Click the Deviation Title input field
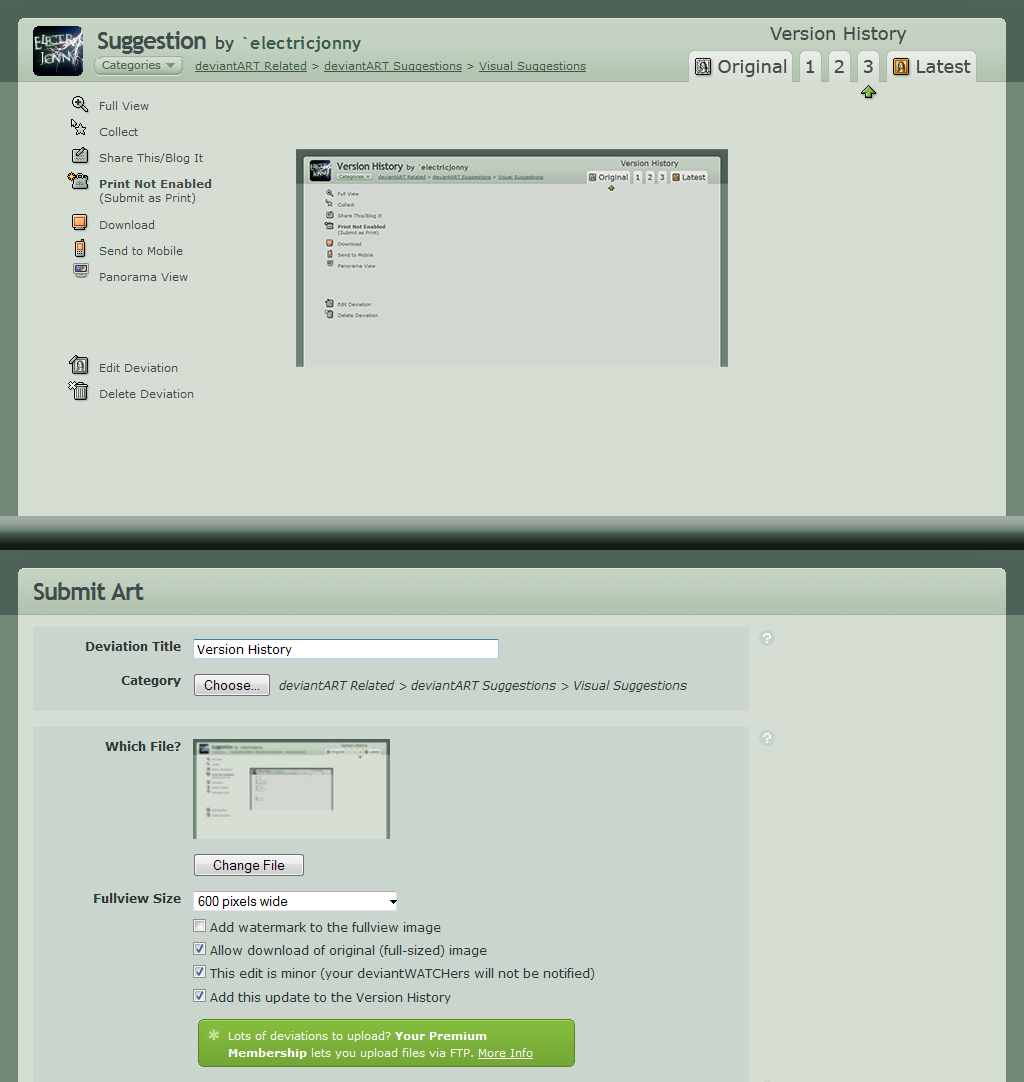Screen dimensions: 1024x1082 click(346, 649)
